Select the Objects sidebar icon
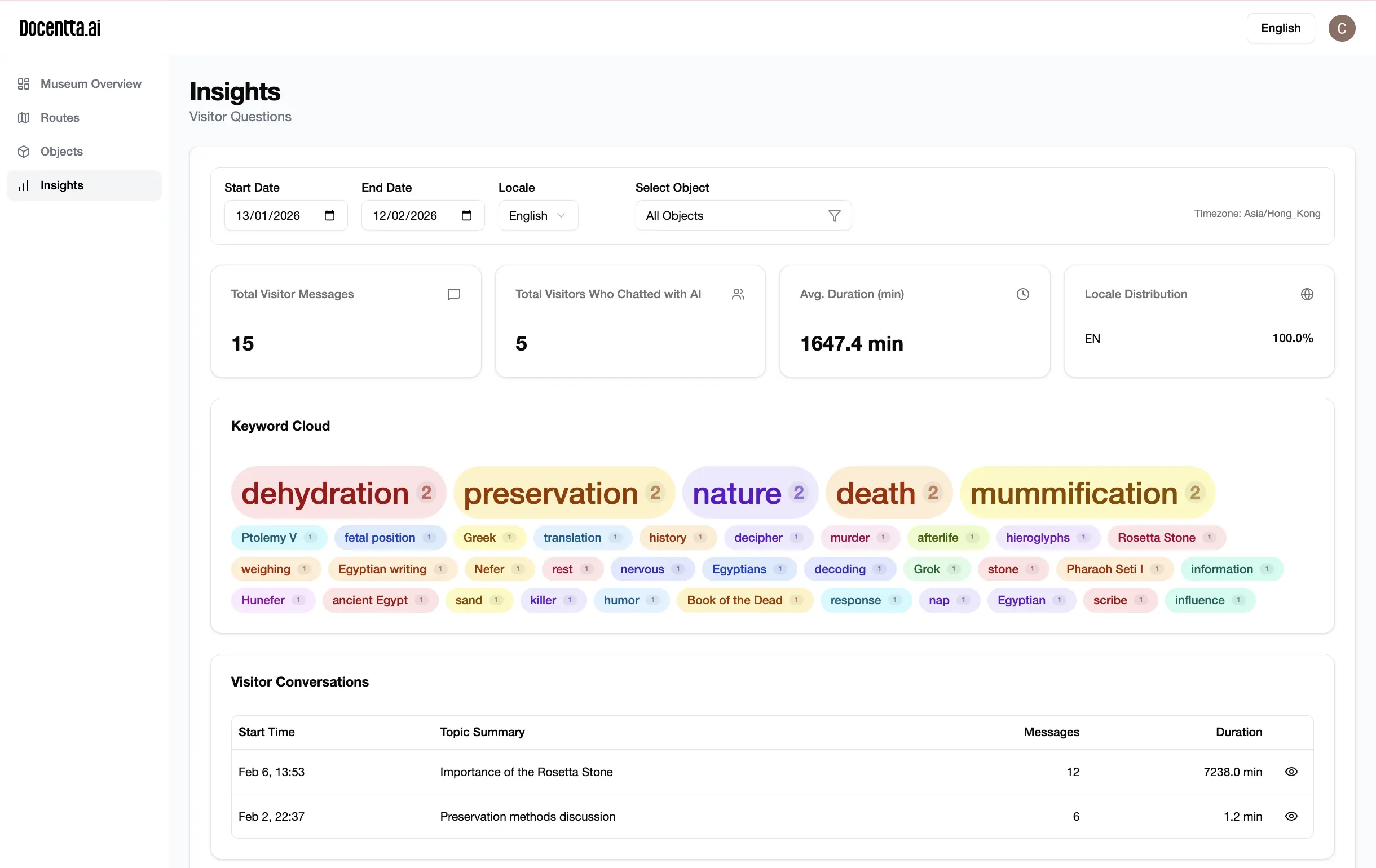Image resolution: width=1376 pixels, height=868 pixels. (x=24, y=151)
